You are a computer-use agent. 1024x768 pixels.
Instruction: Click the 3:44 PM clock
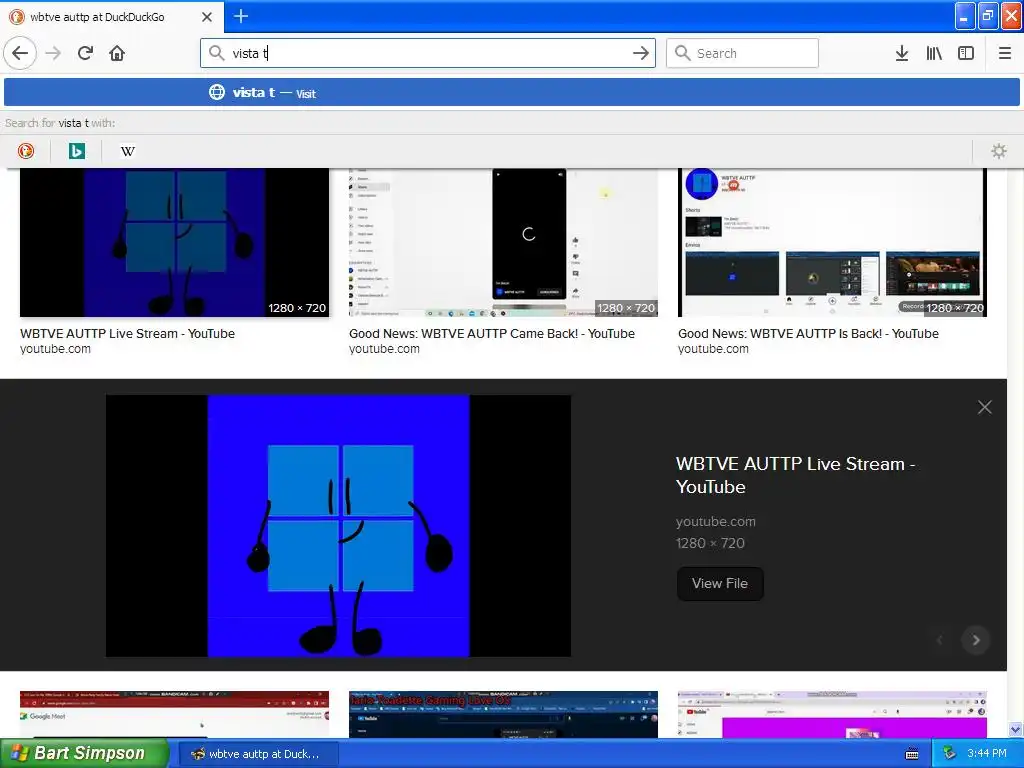click(x=987, y=754)
